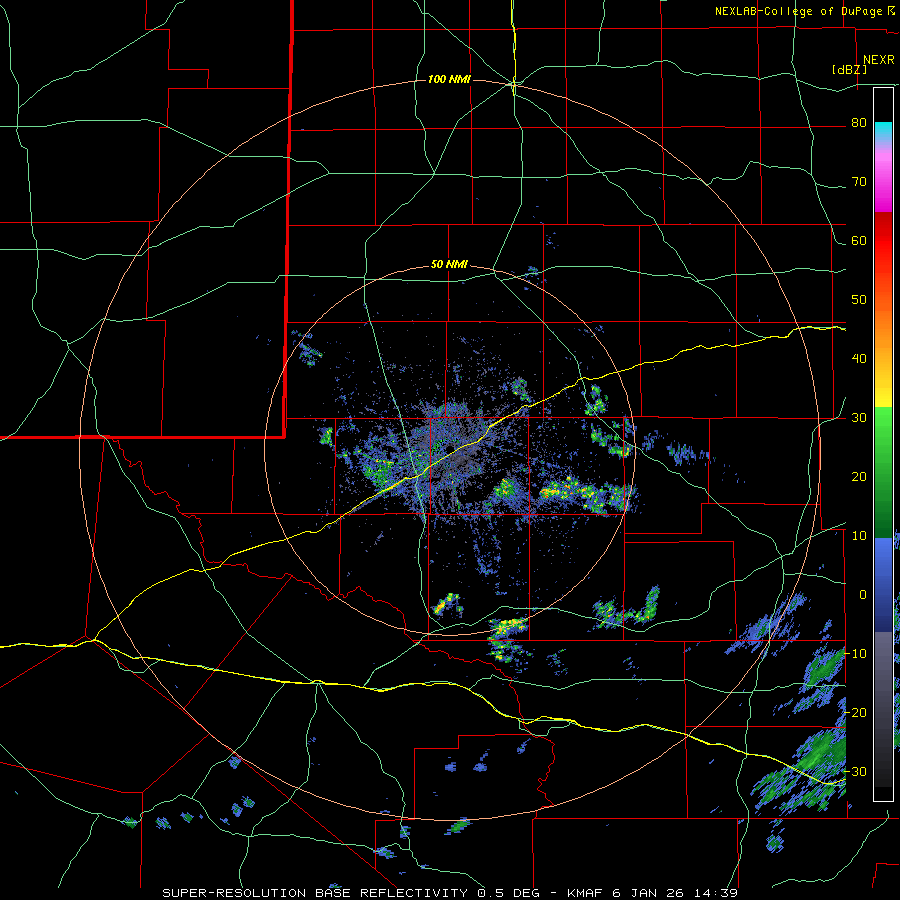Pick the blue band of the color scale
This screenshot has height=900, width=900.
click(884, 585)
